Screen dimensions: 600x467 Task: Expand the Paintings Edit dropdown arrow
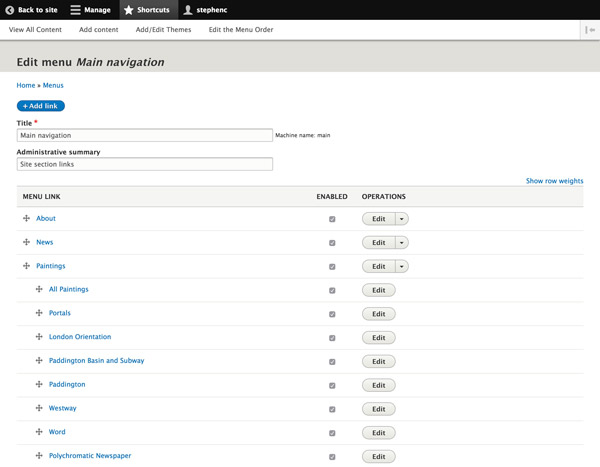pyautogui.click(x=401, y=267)
